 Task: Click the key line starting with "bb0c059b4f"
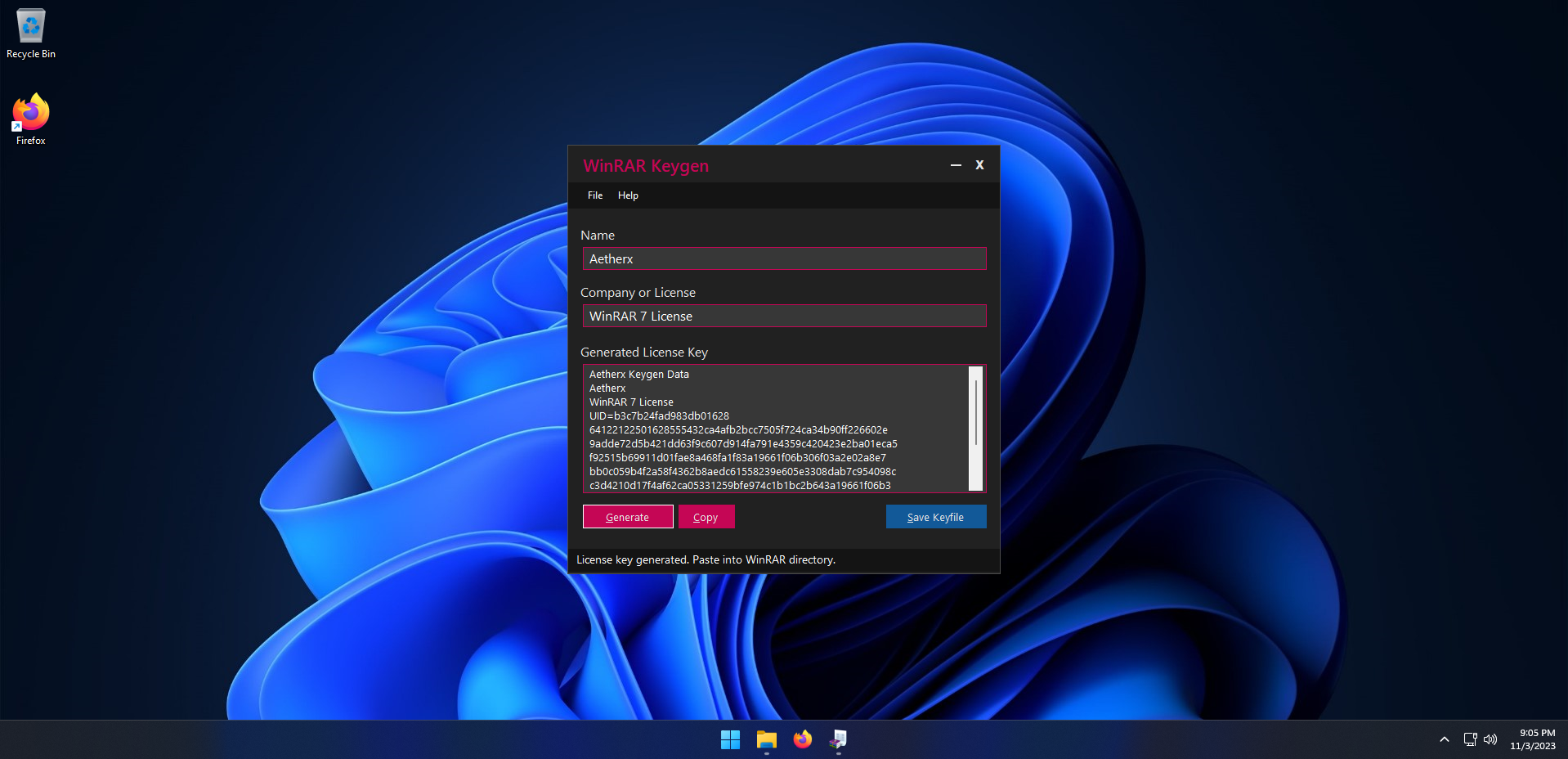click(742, 472)
